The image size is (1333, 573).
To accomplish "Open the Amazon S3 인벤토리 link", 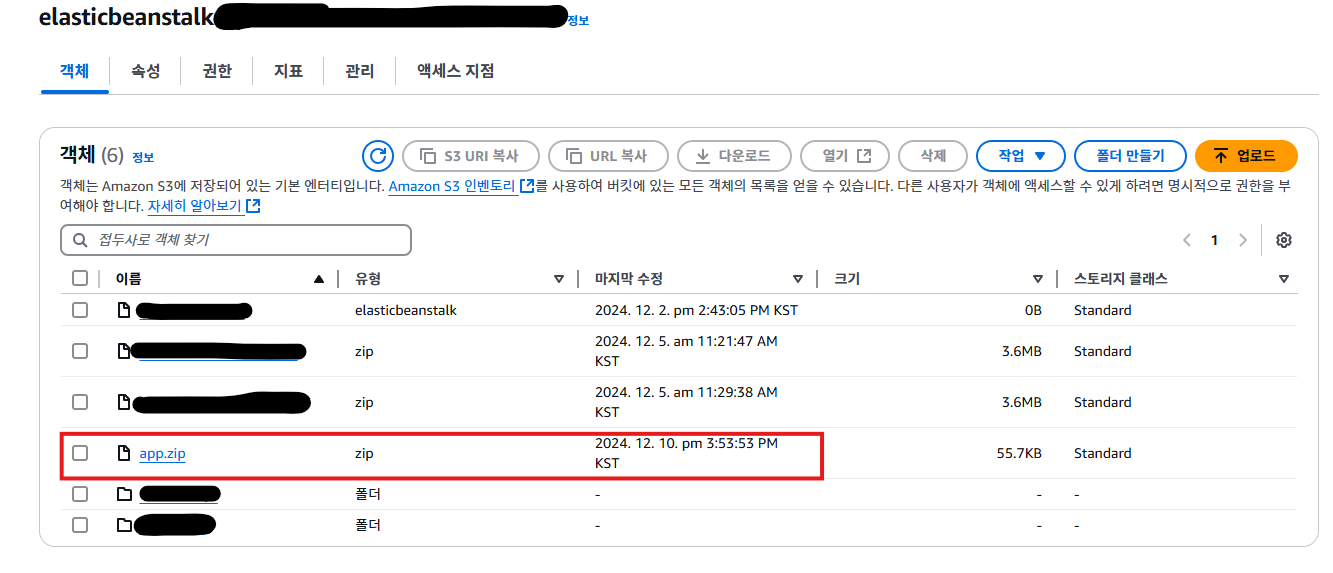I will coord(461,186).
